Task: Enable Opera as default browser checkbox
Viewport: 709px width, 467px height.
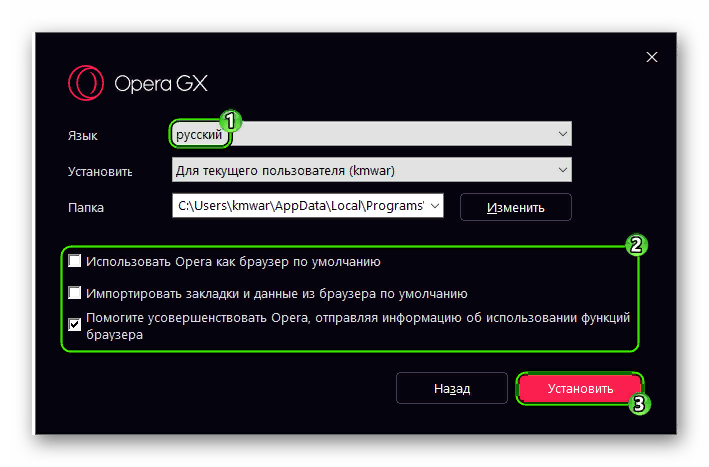Action: [75, 261]
